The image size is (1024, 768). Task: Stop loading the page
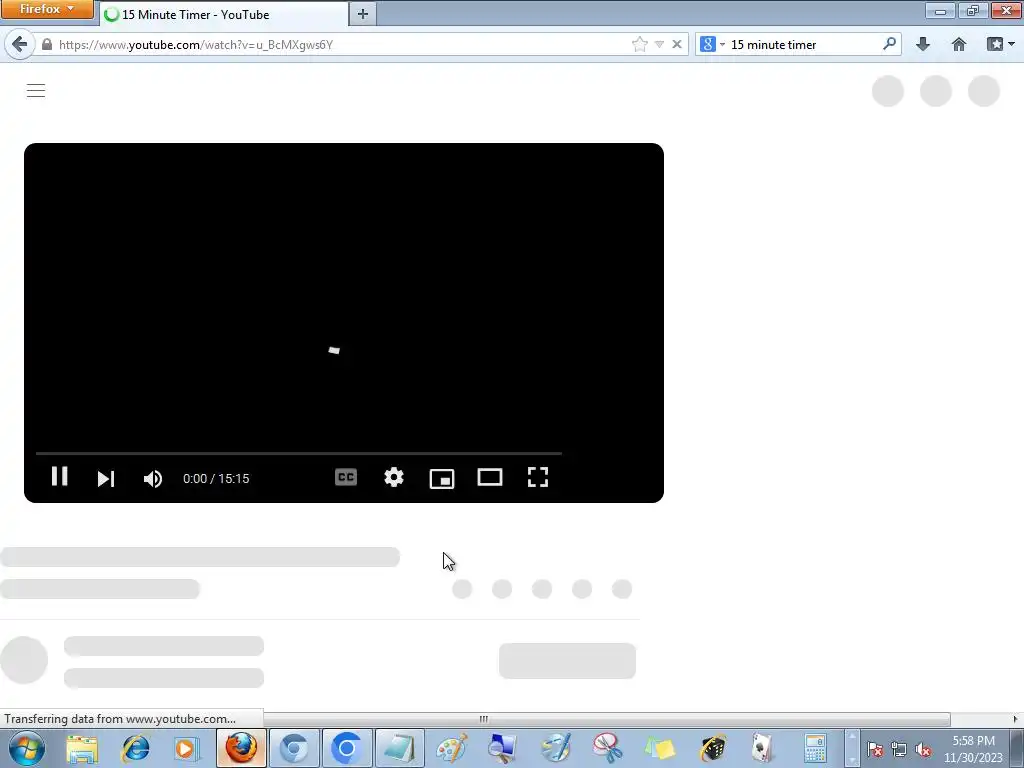point(677,44)
